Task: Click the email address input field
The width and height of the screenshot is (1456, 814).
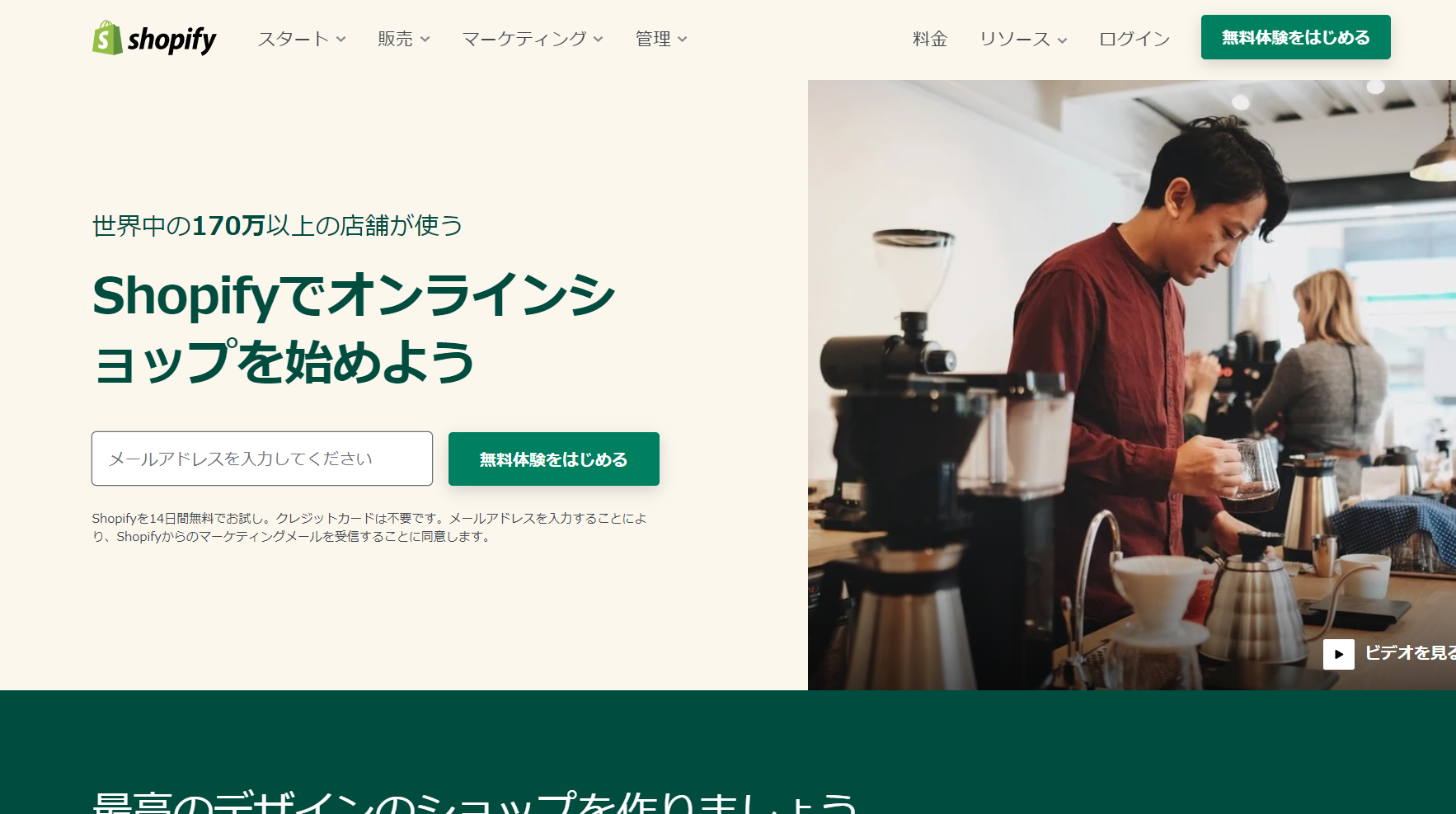Action: (262, 459)
